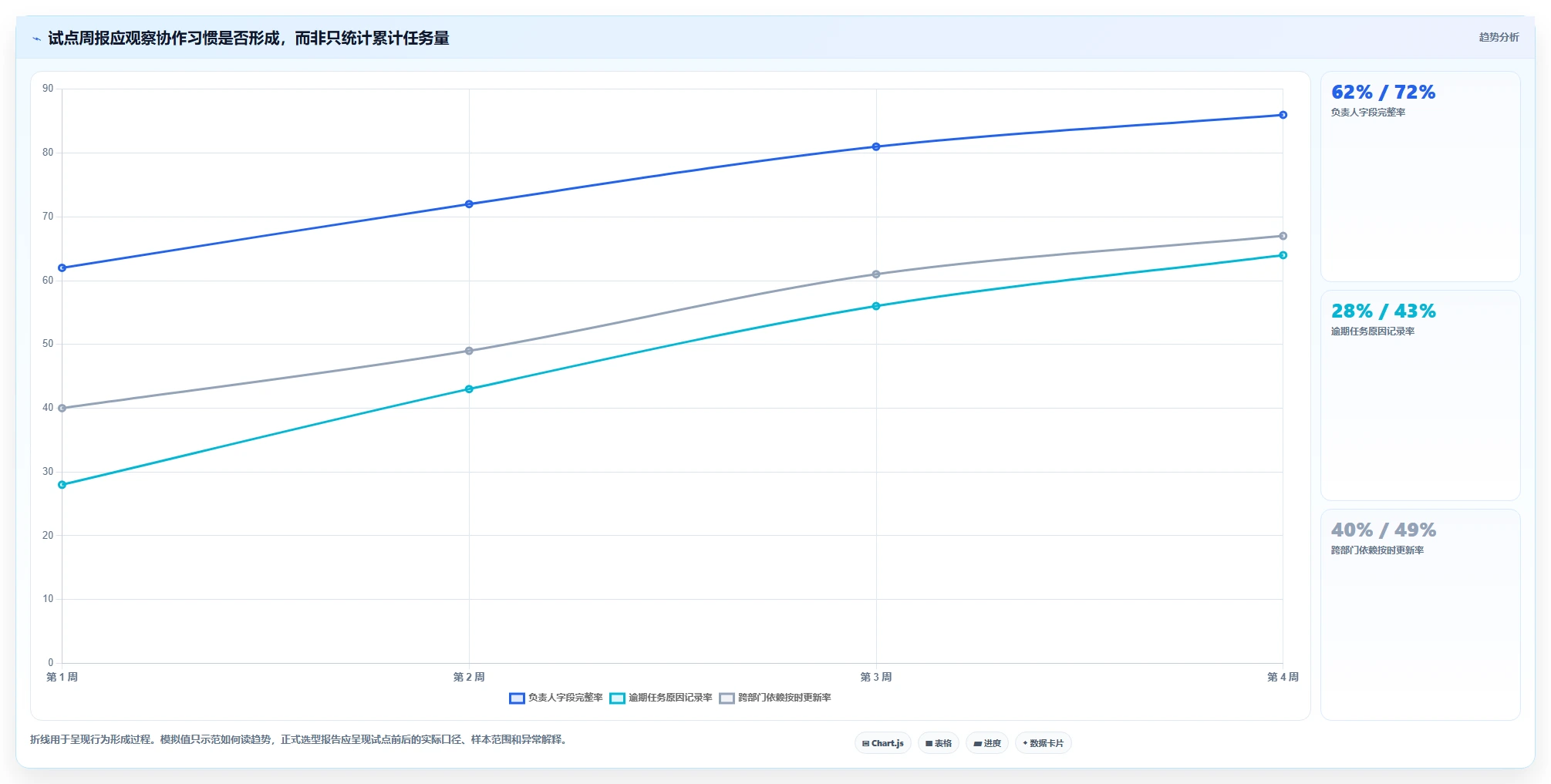The height and width of the screenshot is (784, 1551).
Task: Click the gray data point at 第 2 周
Action: (x=469, y=351)
